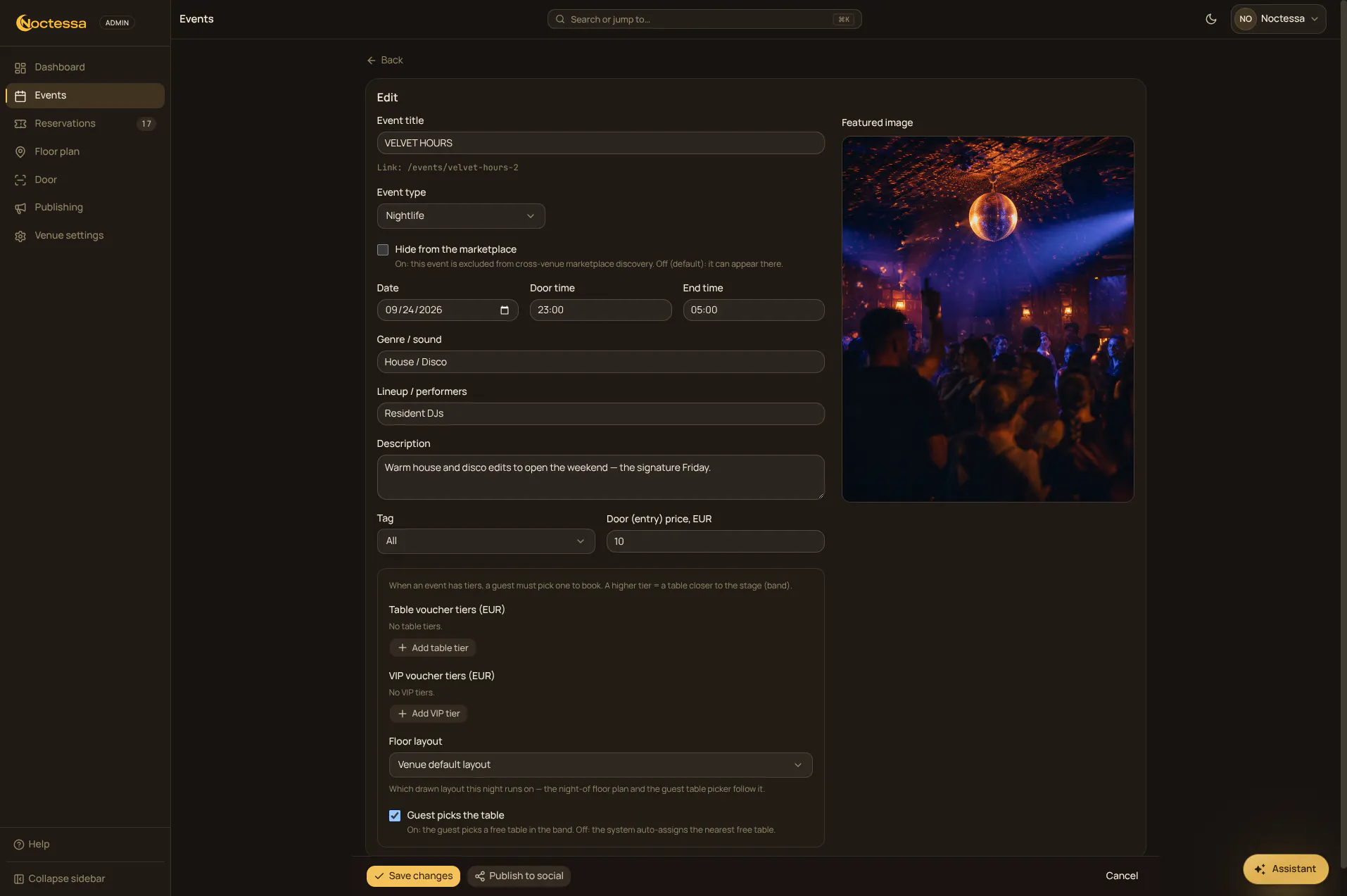This screenshot has width=1347, height=896.
Task: Click the NO avatar badge
Action: [x=1246, y=19]
